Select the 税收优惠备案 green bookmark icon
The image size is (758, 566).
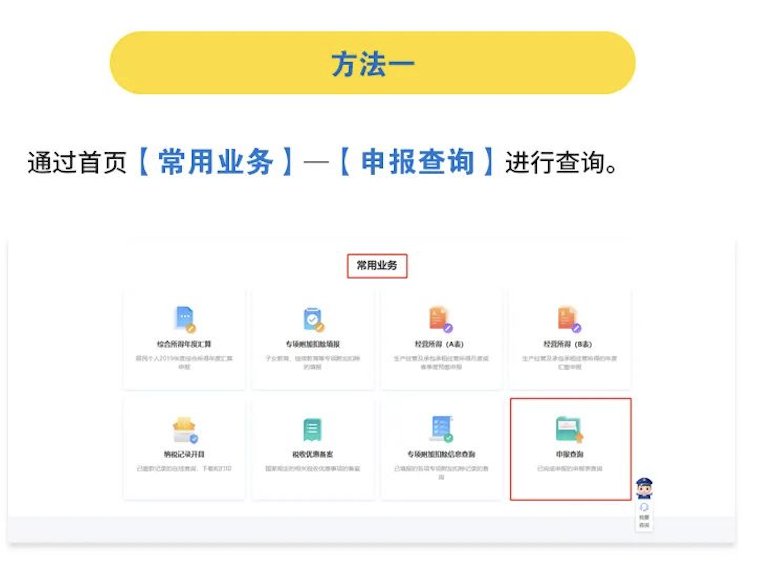tap(313, 429)
